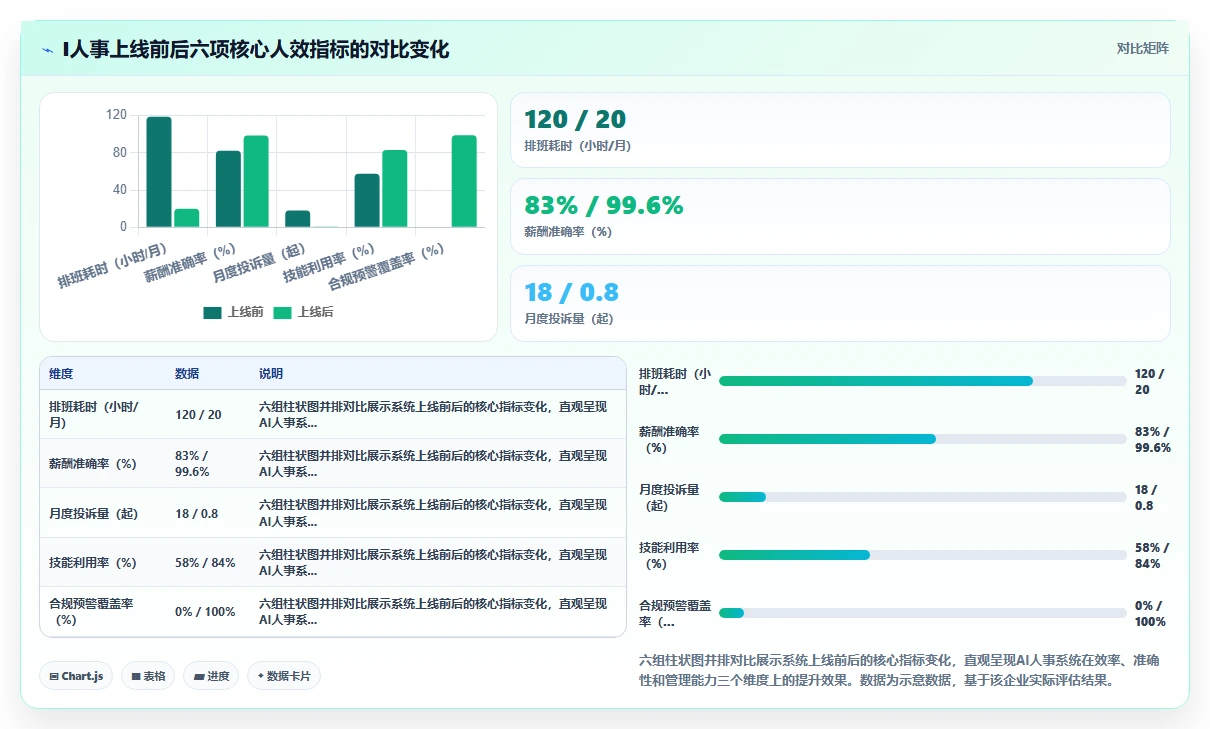1210x729 pixels.
Task: Click the 排班耗时（小时/月） table row cell
Action: (x=102, y=415)
